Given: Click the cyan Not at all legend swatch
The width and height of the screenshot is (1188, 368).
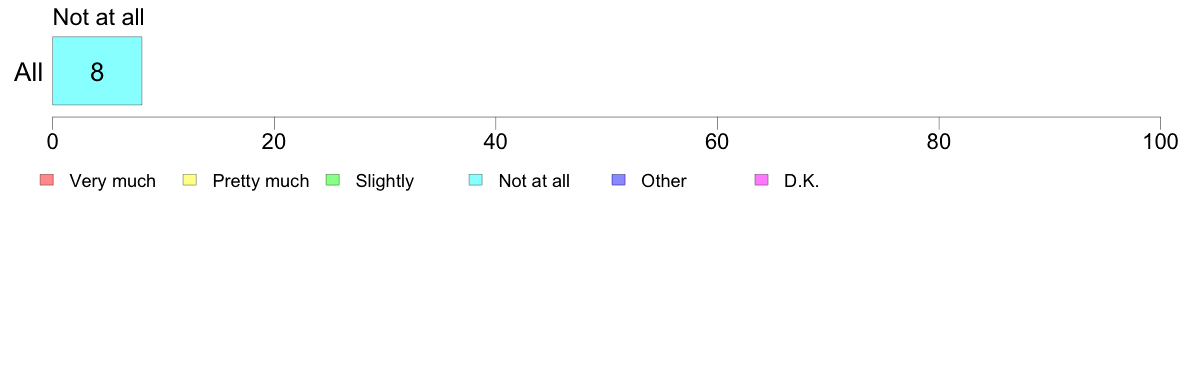Looking at the screenshot, I should pos(476,180).
